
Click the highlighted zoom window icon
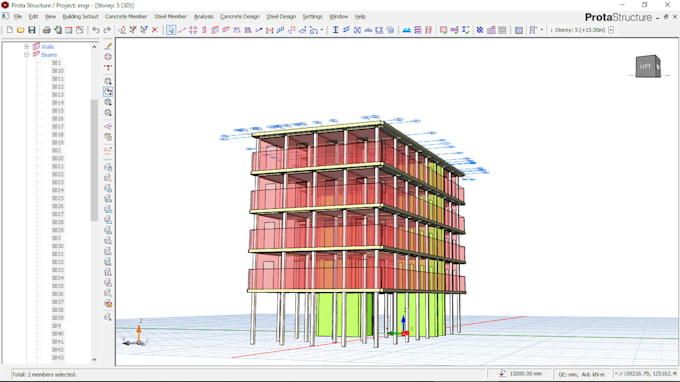point(108,91)
